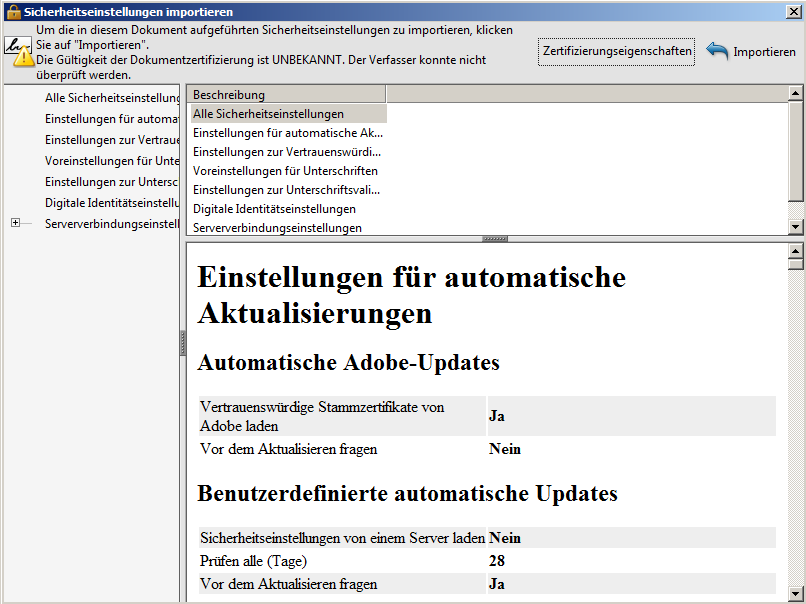The height and width of the screenshot is (604, 806).
Task: Click the horizontal splitter grip above details pane
Action: (495, 239)
